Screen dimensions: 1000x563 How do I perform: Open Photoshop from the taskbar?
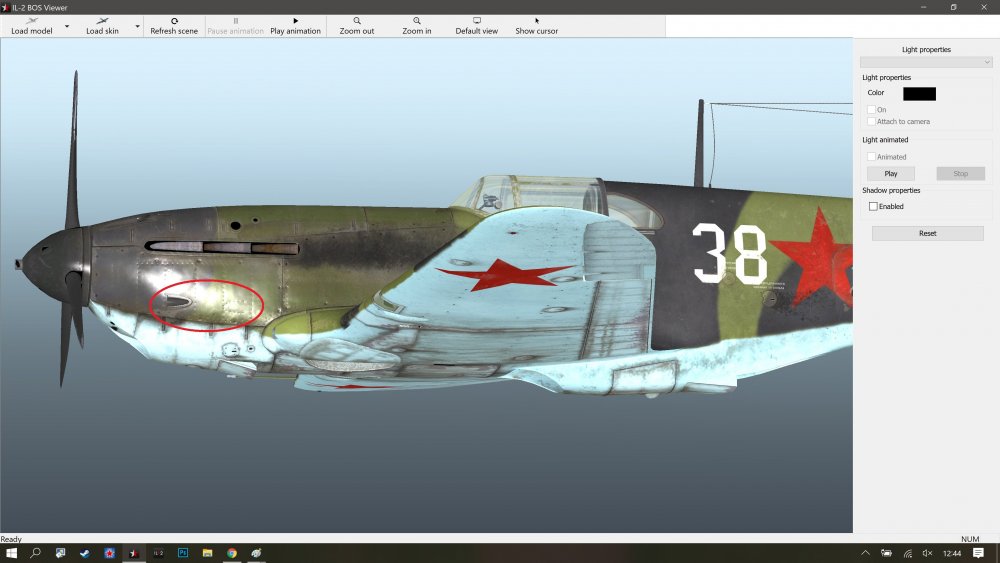[x=183, y=553]
